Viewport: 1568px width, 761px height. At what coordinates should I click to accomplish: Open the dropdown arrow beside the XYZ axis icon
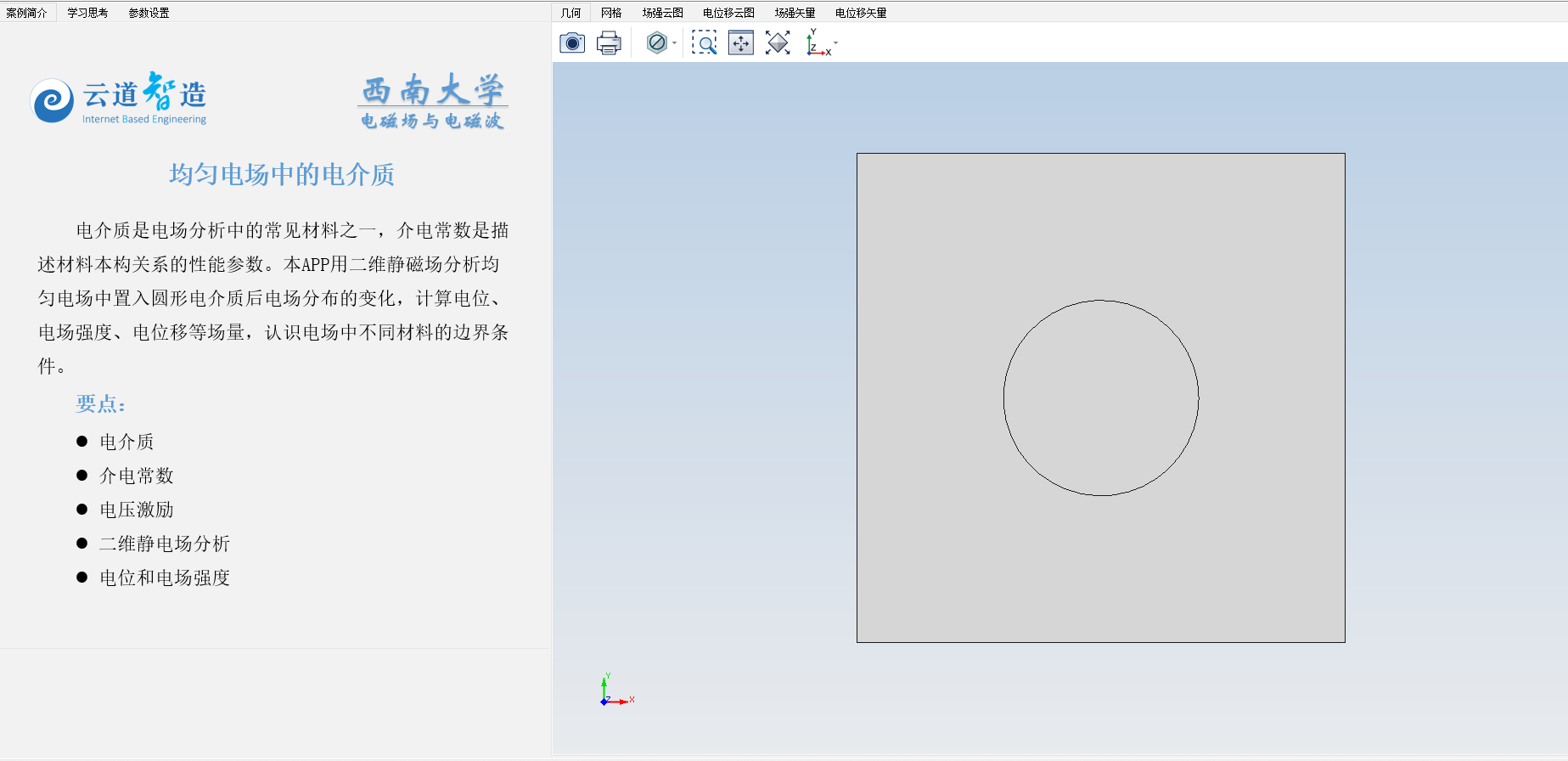(x=836, y=42)
